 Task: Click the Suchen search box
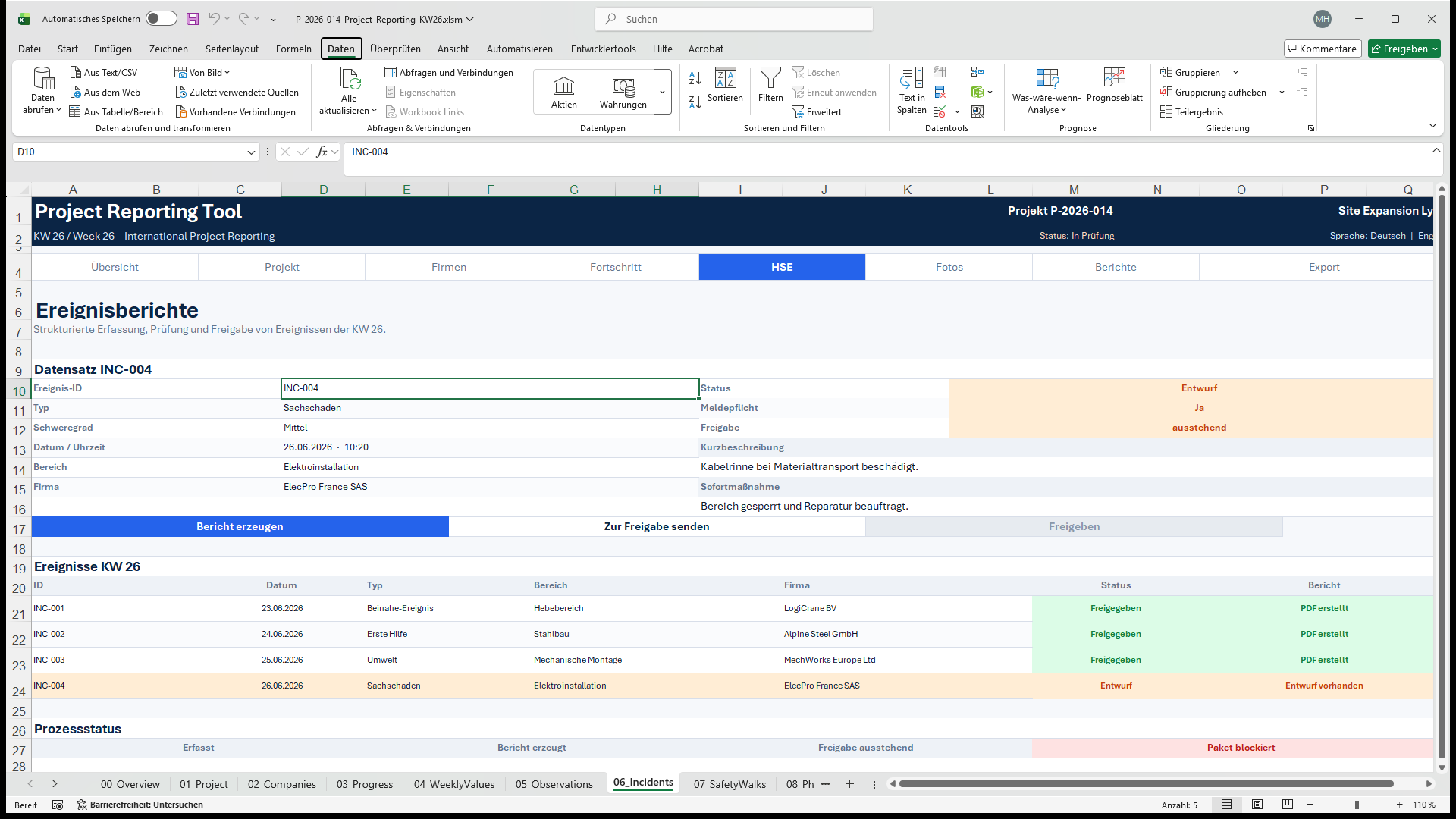pos(734,19)
